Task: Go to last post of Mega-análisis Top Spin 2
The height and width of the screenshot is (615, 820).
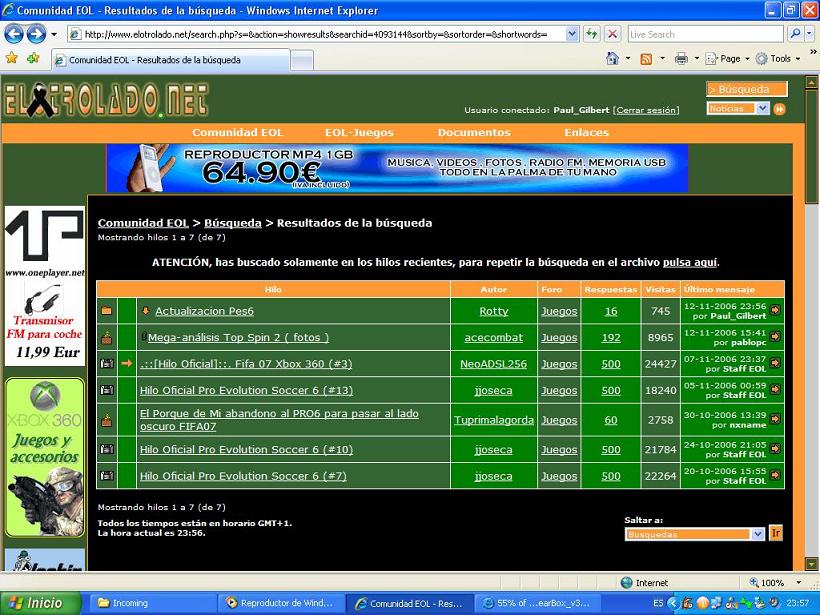Action: 775,336
